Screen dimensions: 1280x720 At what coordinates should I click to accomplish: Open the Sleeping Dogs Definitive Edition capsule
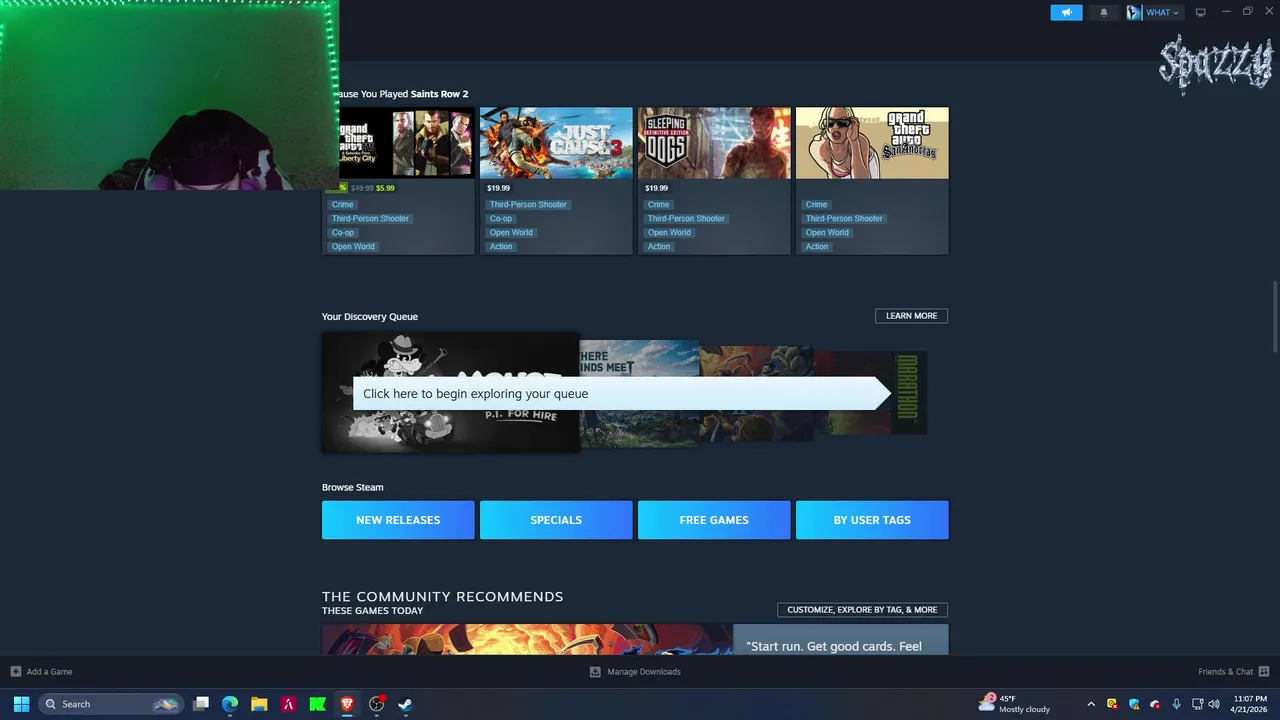[714, 143]
